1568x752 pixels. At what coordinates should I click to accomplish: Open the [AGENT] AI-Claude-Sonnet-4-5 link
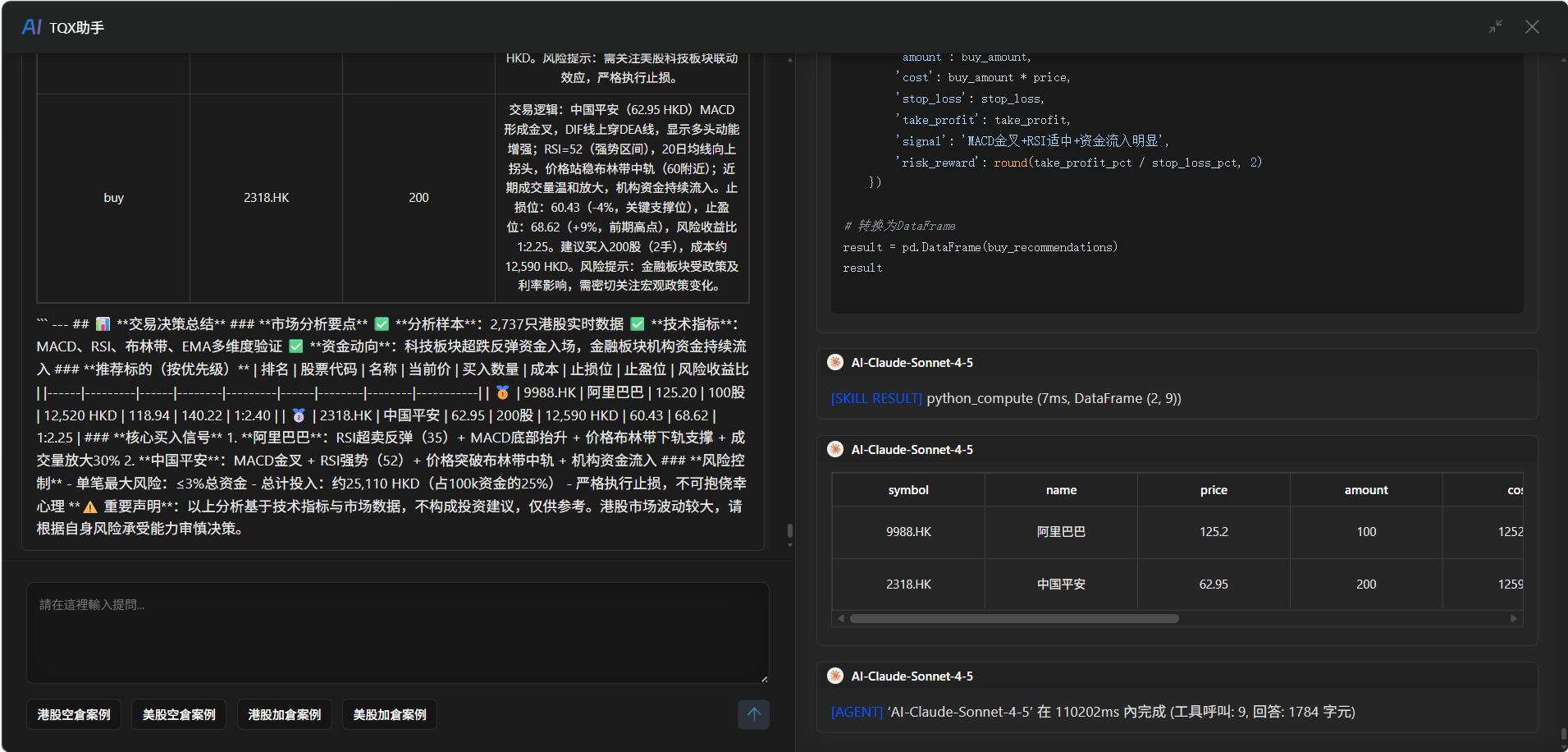(x=856, y=712)
